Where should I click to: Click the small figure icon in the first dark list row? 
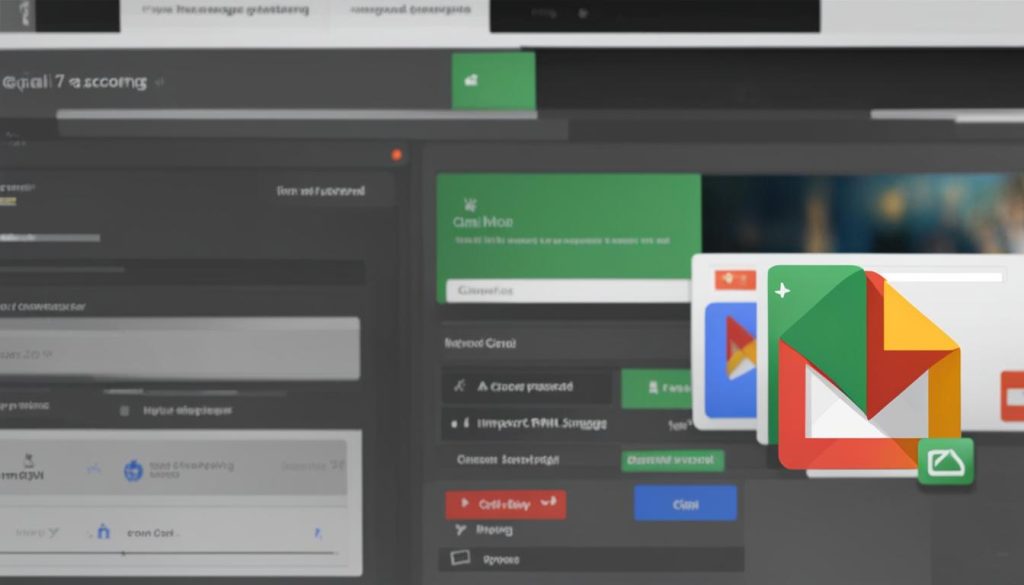tap(459, 386)
